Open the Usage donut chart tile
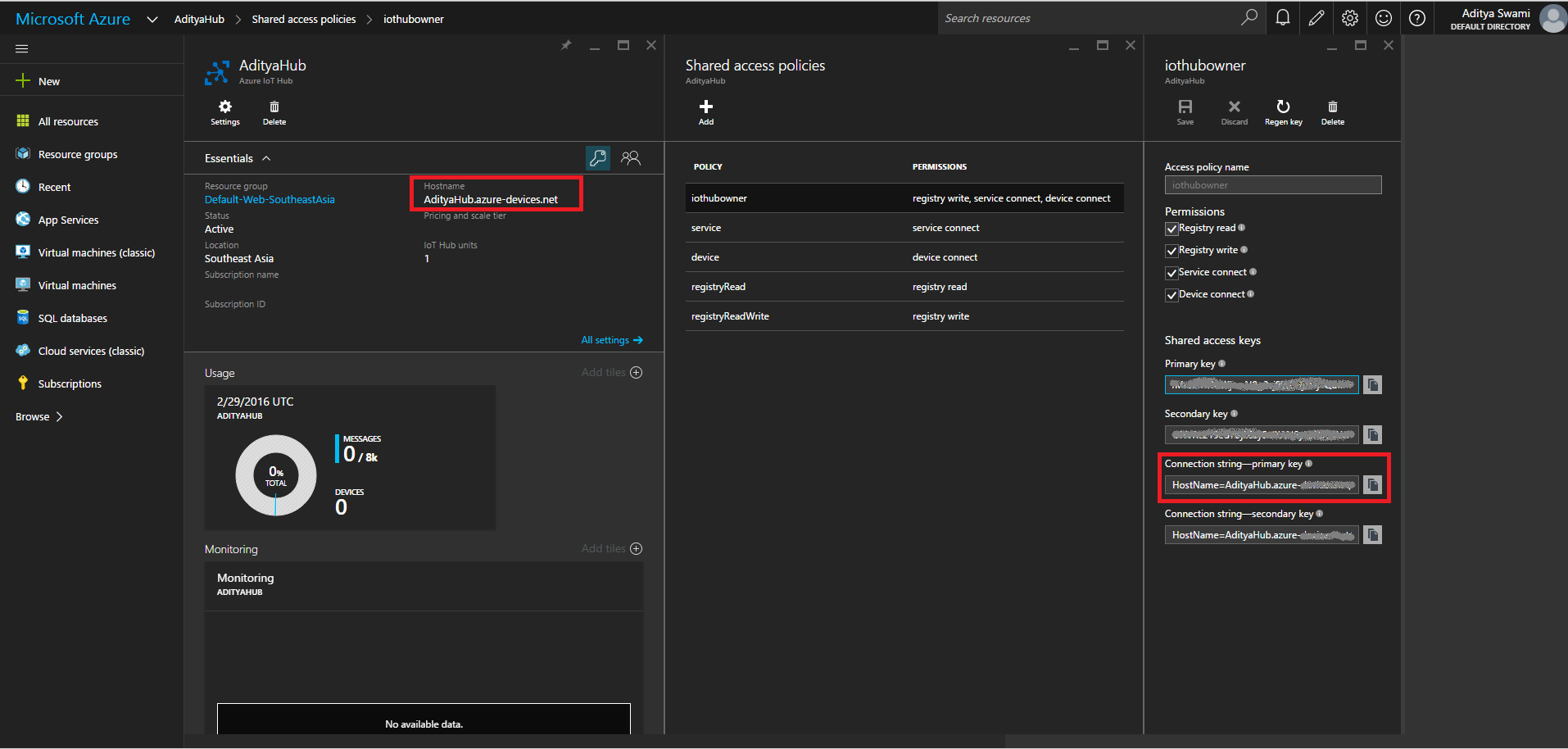1568x749 pixels. pos(350,457)
